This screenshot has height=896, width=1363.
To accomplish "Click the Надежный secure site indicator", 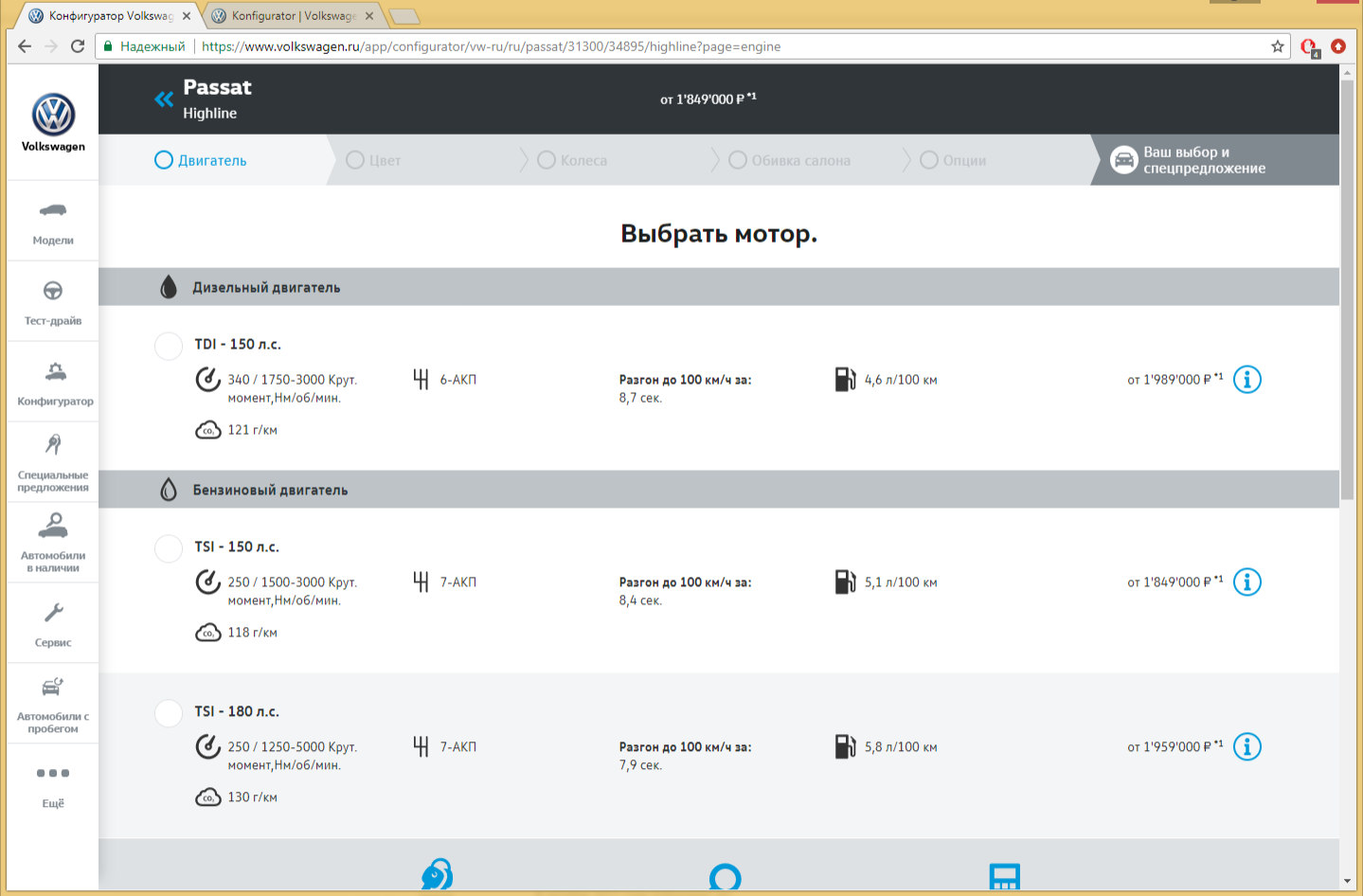I will click(x=144, y=46).
